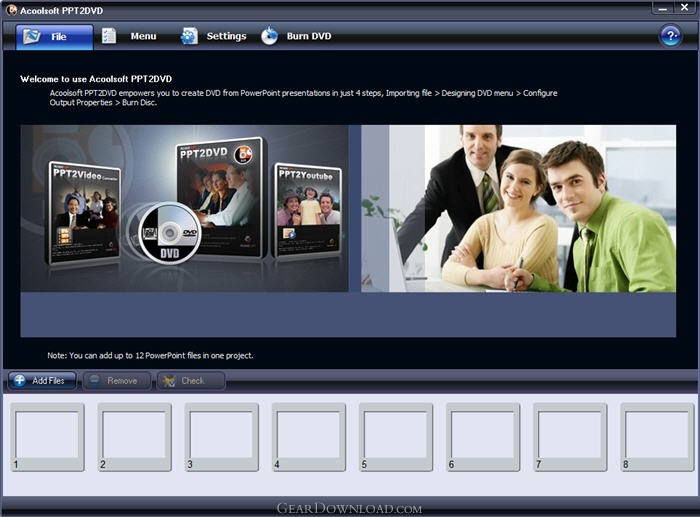Click the Acoolsoft PPT2DVD title bar app icon
Image resolution: width=700 pixels, height=517 pixels.
pyautogui.click(x=11, y=10)
